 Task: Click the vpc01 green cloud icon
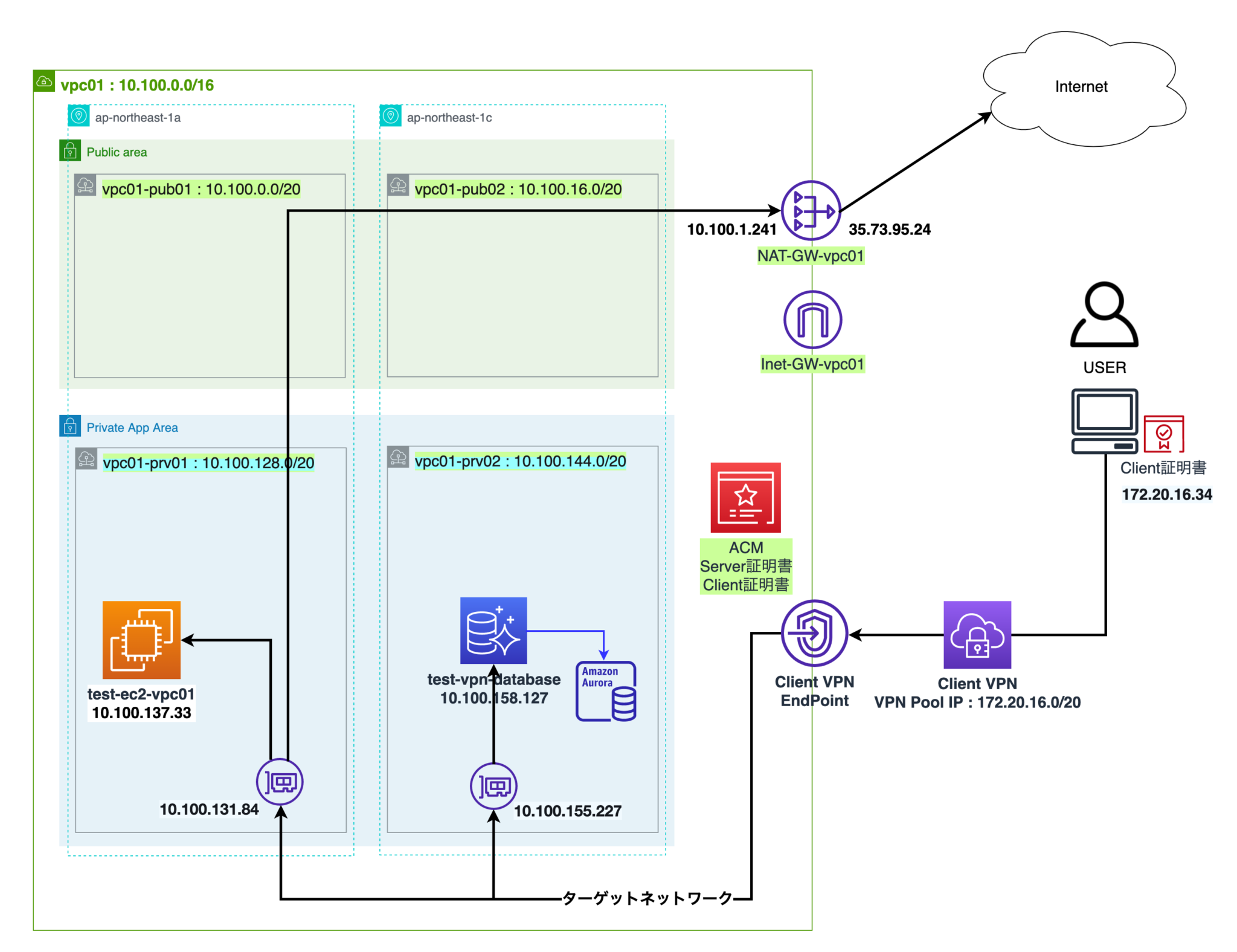44,81
